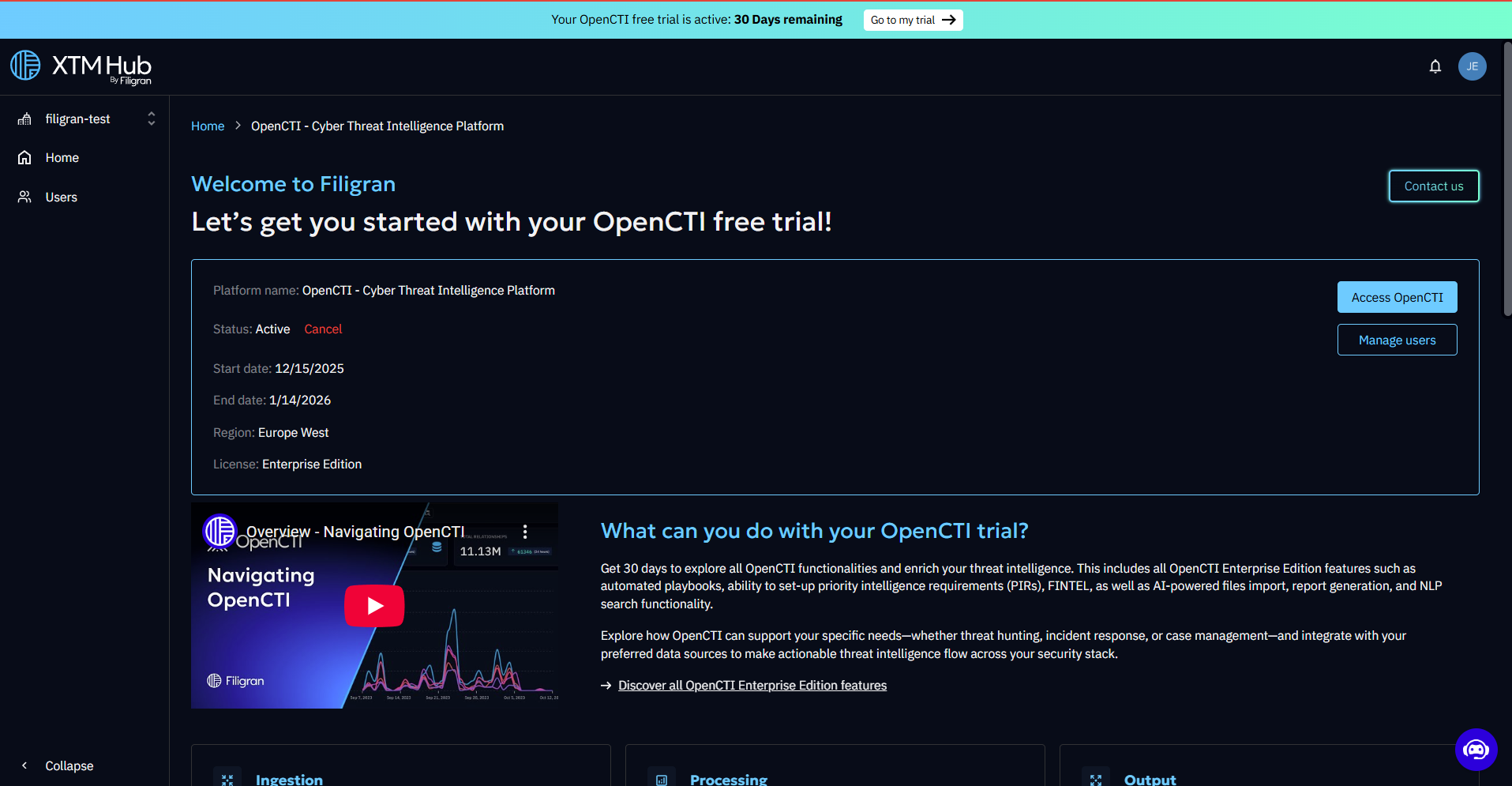Cancel the active trial status
1512x786 pixels.
point(323,329)
